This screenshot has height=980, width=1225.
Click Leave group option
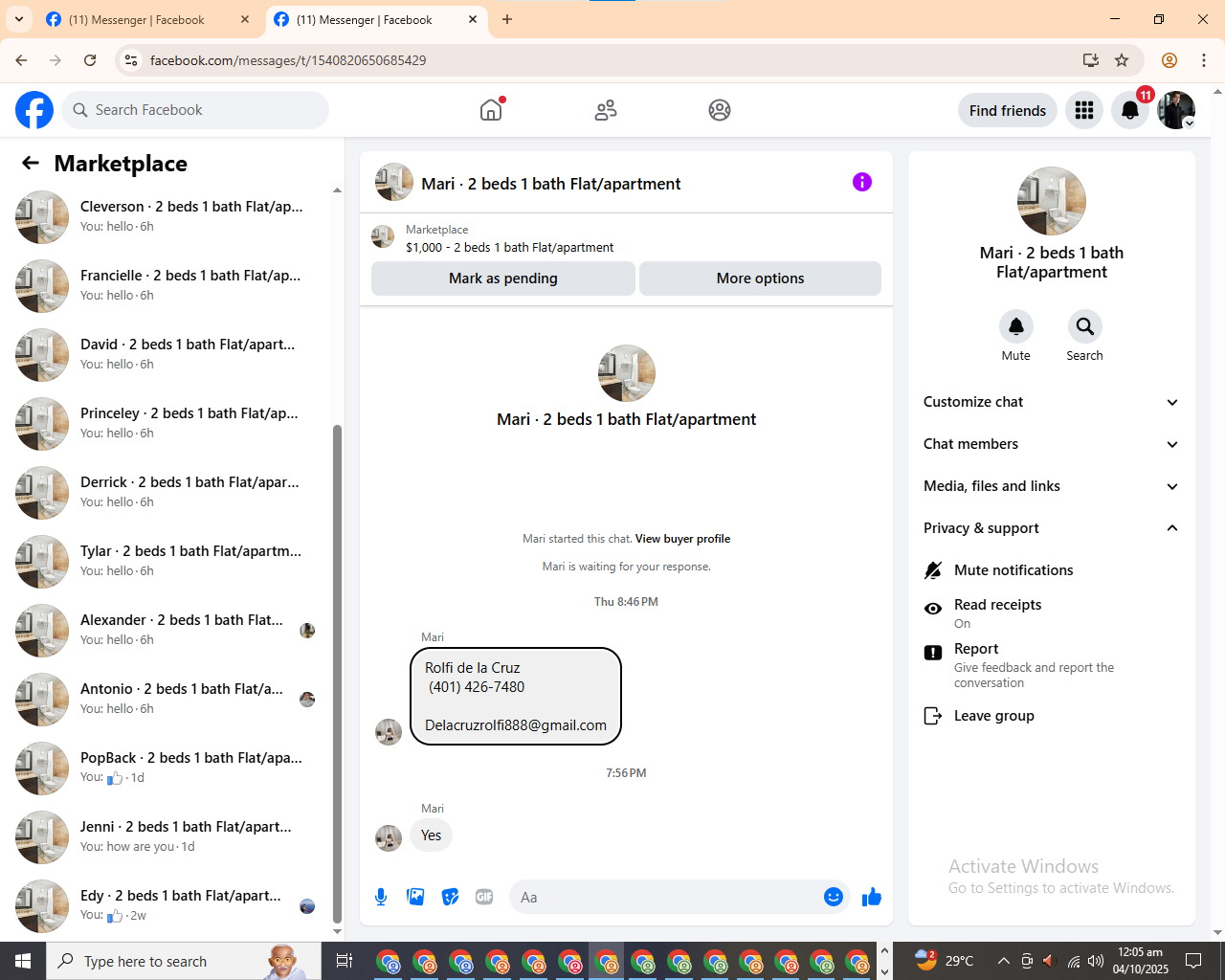pos(1052,716)
